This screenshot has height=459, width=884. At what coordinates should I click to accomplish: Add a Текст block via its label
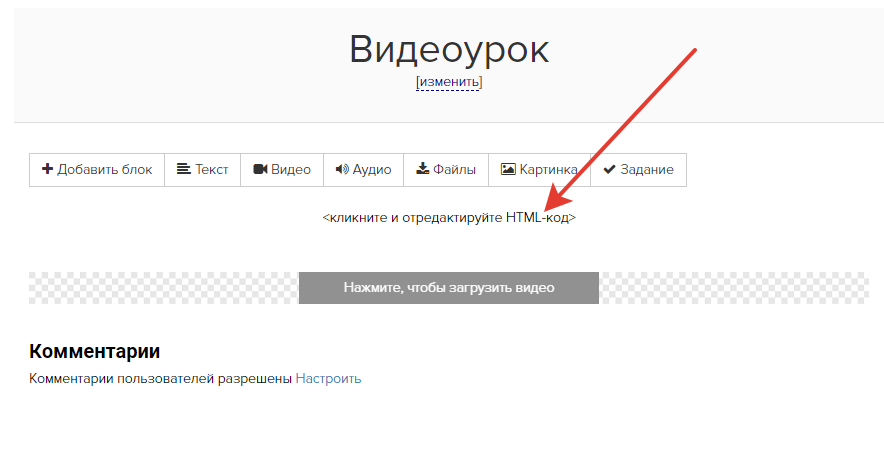tap(211, 169)
